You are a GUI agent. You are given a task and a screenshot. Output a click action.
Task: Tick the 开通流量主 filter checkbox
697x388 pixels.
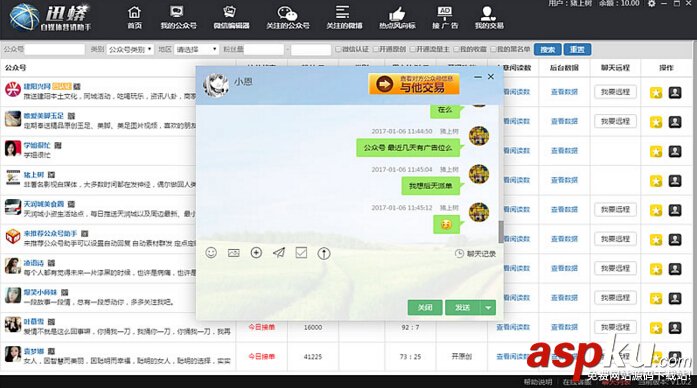412,49
